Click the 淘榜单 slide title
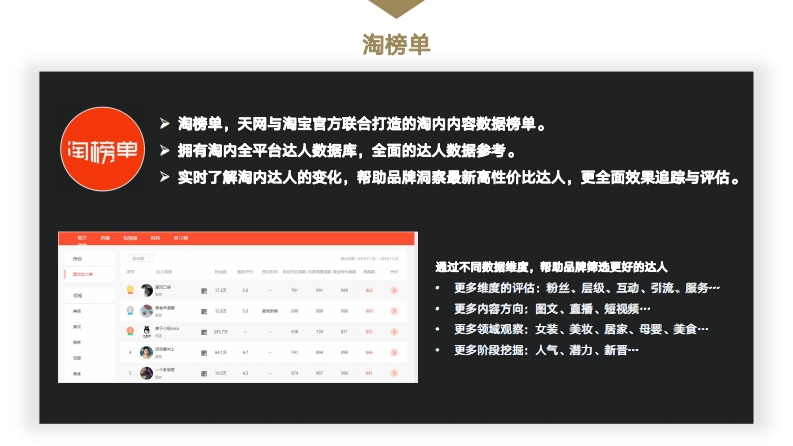Screen dimensions: 793x446 click(396, 44)
